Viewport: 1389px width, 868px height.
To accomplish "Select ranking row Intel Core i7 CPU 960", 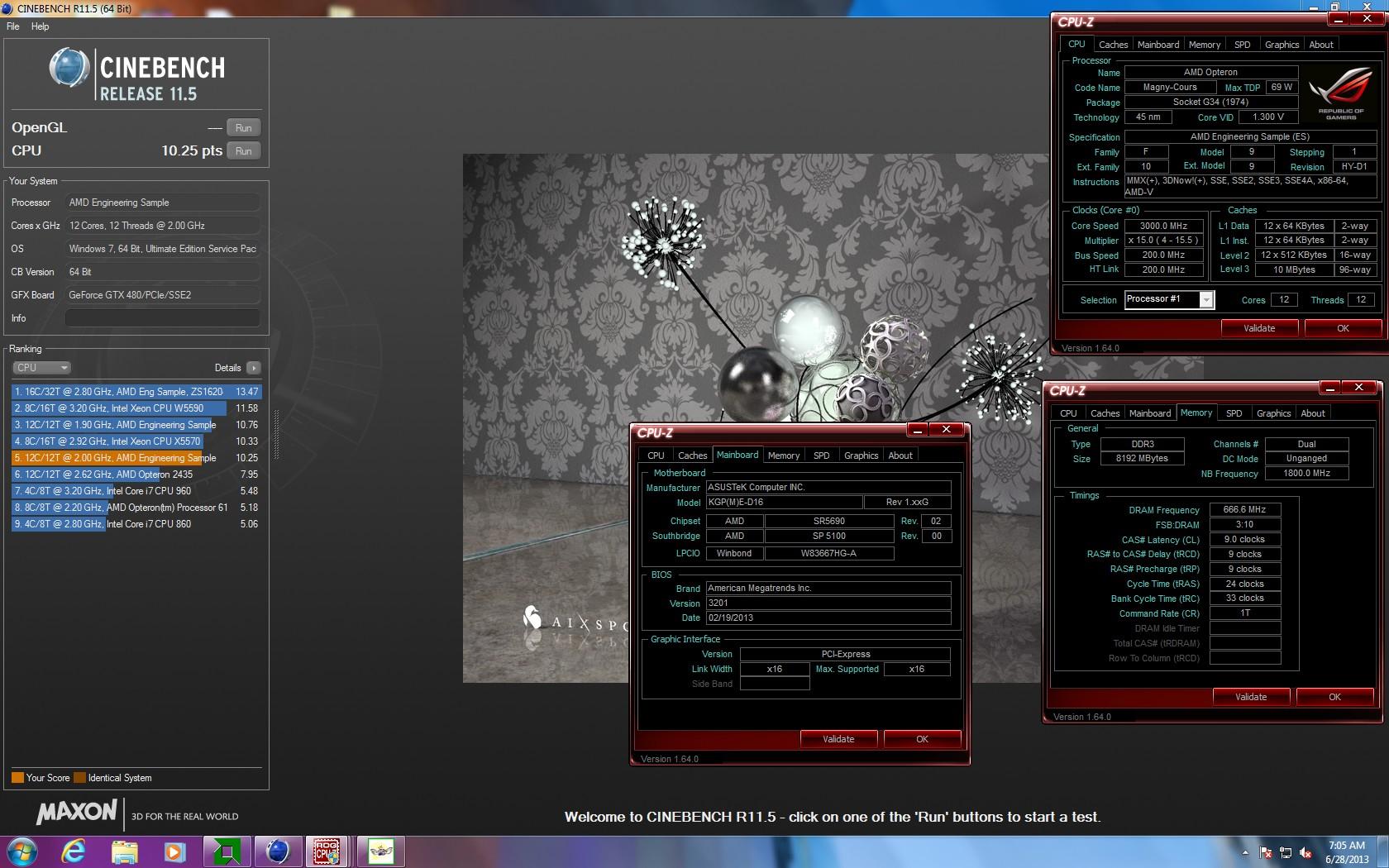I will 136,491.
